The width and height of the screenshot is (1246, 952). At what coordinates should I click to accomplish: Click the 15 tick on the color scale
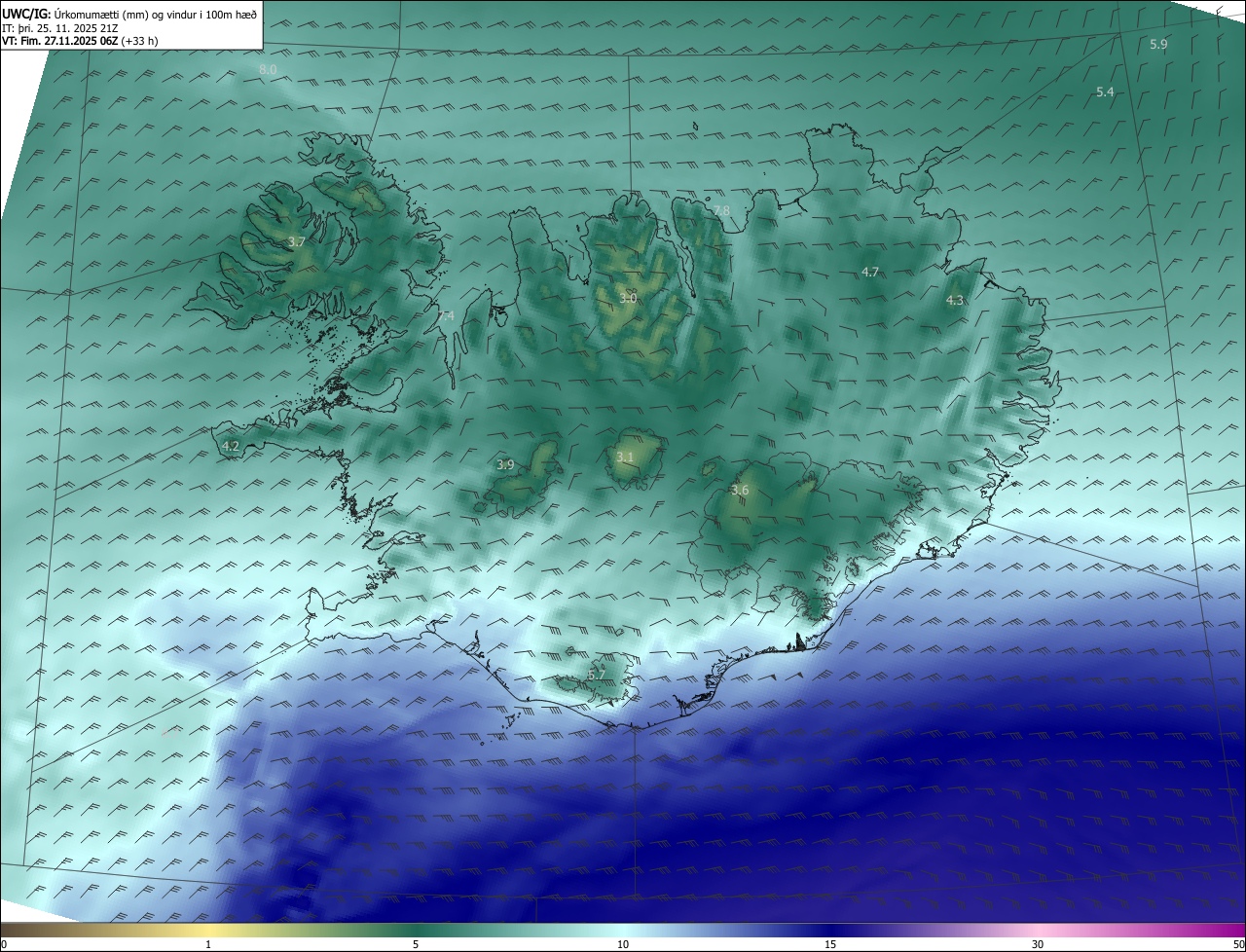coord(830,944)
